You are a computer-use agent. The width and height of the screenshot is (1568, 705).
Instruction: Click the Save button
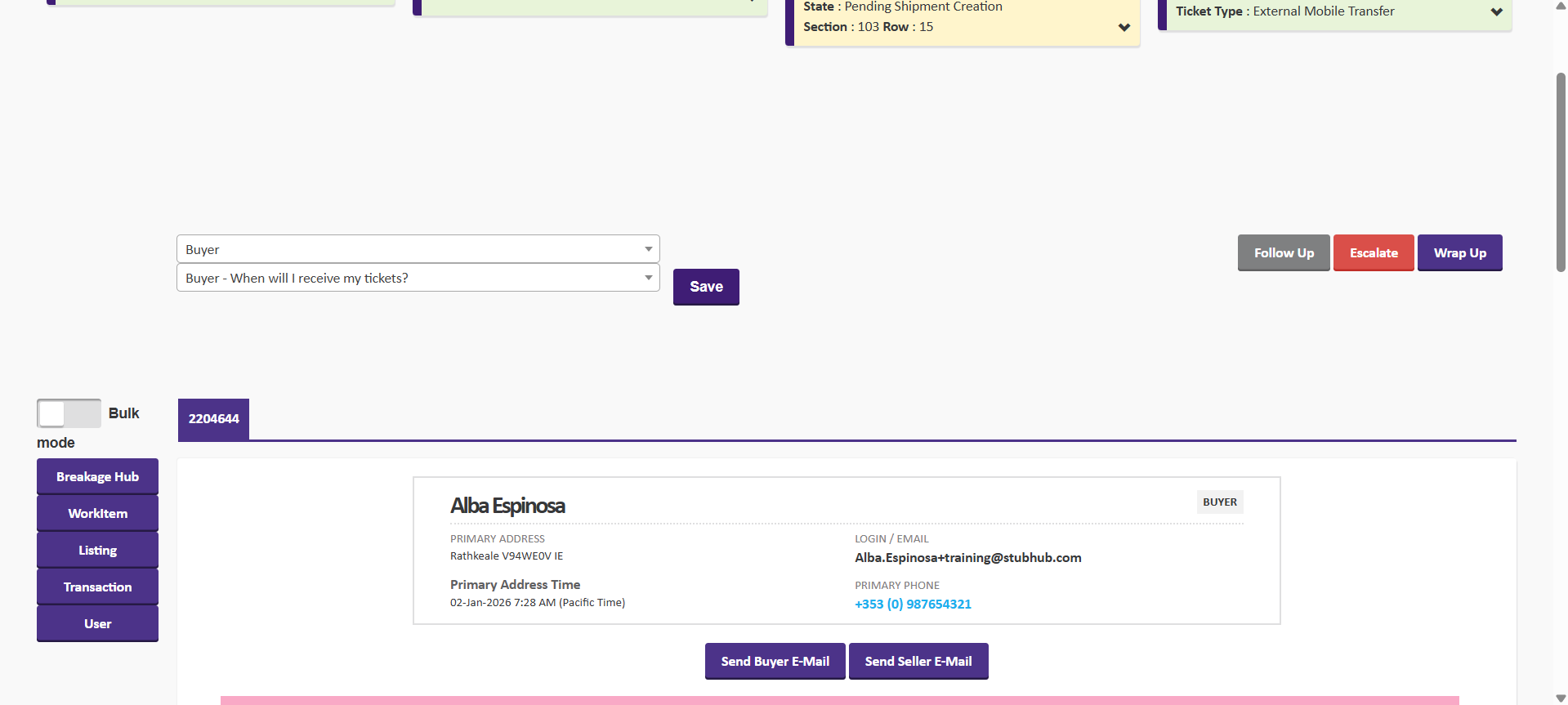[x=706, y=287]
